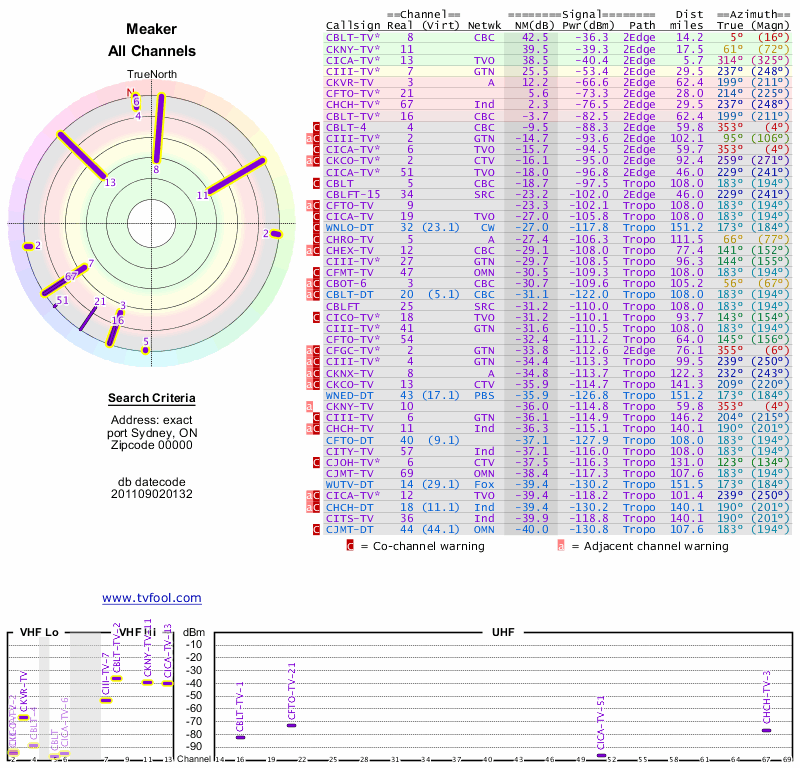Click the pink adjacent channel legend icon

(x=561, y=547)
